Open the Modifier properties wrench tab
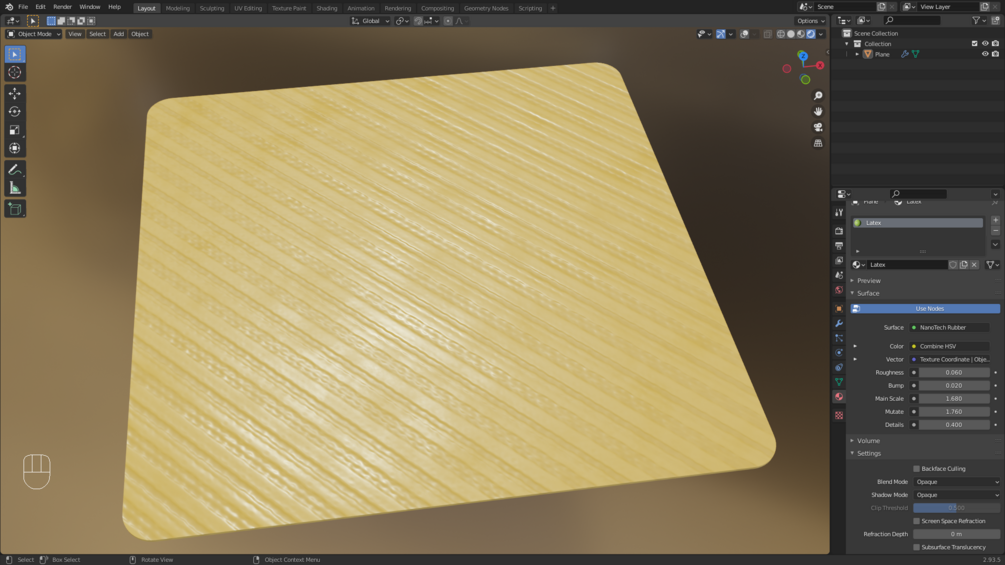Image resolution: width=1005 pixels, height=565 pixels. 838,323
